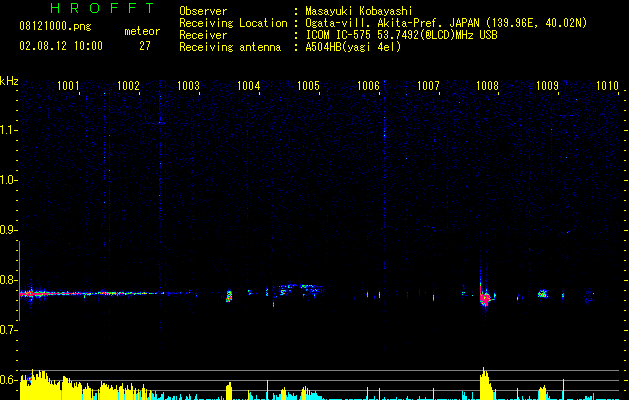Viewport: 629px width, 400px height.
Task: Click the 1.0 kHz frequency label
Action: [x=8, y=180]
